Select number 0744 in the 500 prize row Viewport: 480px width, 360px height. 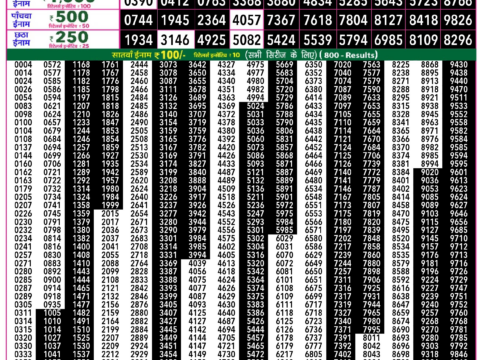[138, 20]
